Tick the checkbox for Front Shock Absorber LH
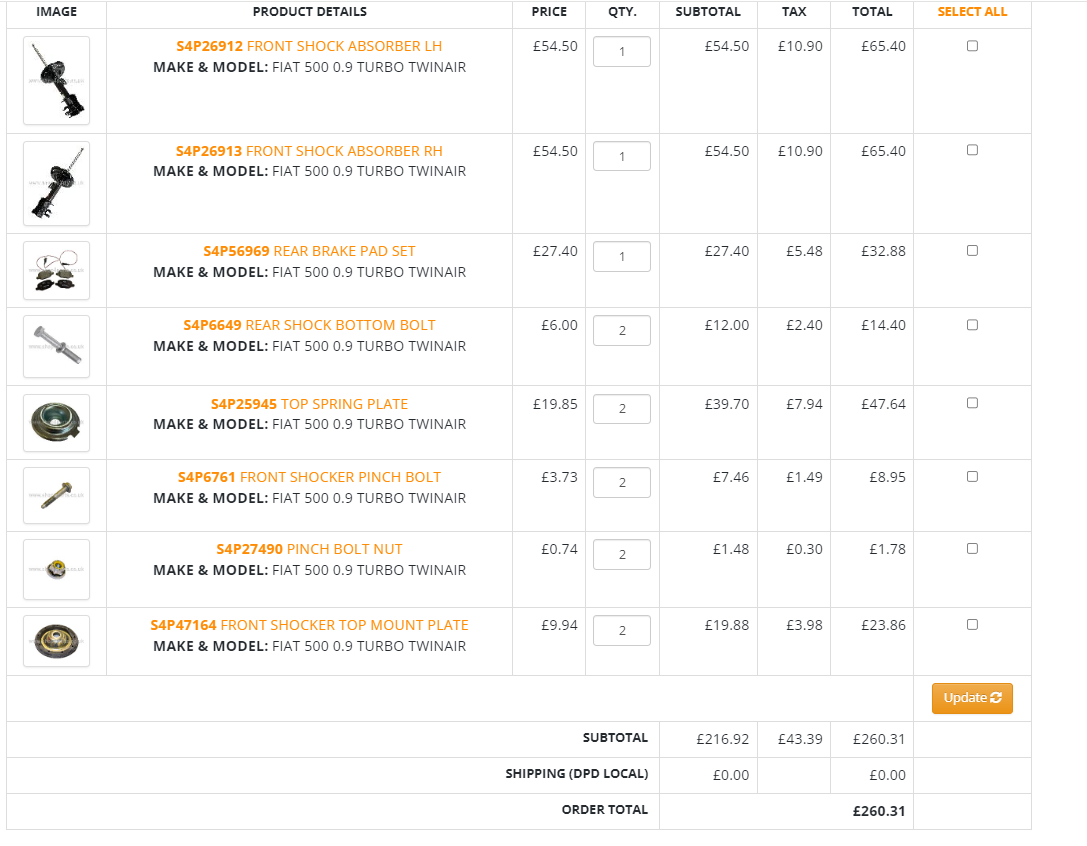Screen dimensions: 1087x846 click(972, 46)
